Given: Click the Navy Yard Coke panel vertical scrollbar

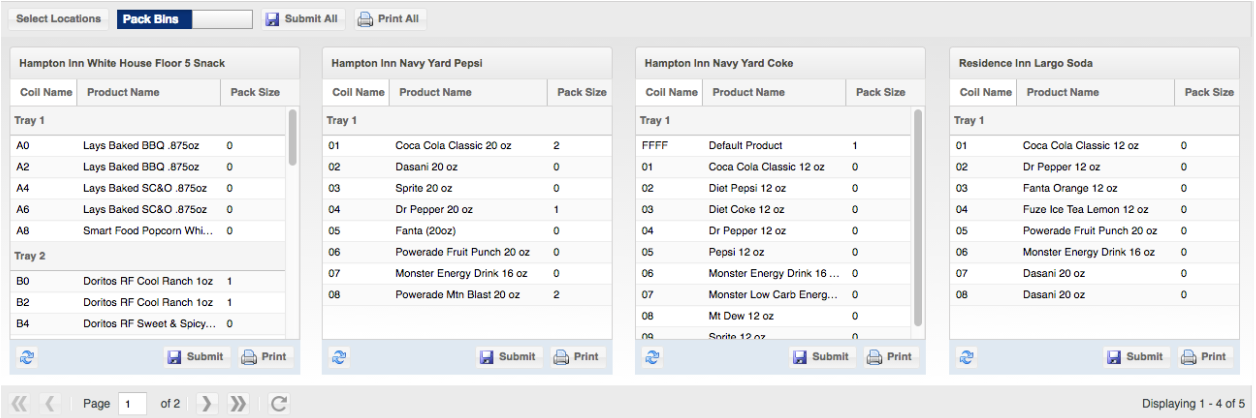Looking at the screenshot, I should (x=919, y=216).
